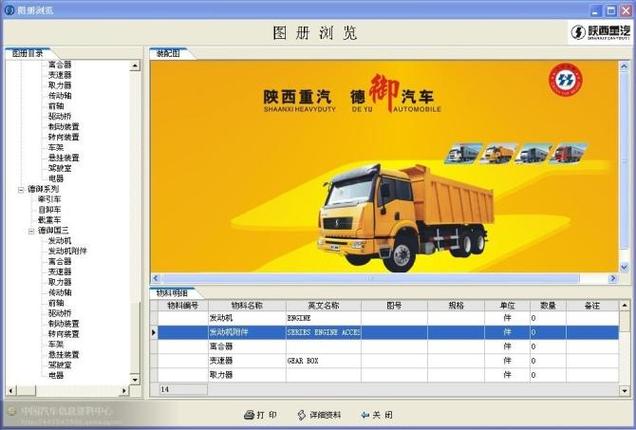Image resolution: width=636 pixels, height=430 pixels.
Task: Click material table scroll down arrow
Action: (x=625, y=390)
